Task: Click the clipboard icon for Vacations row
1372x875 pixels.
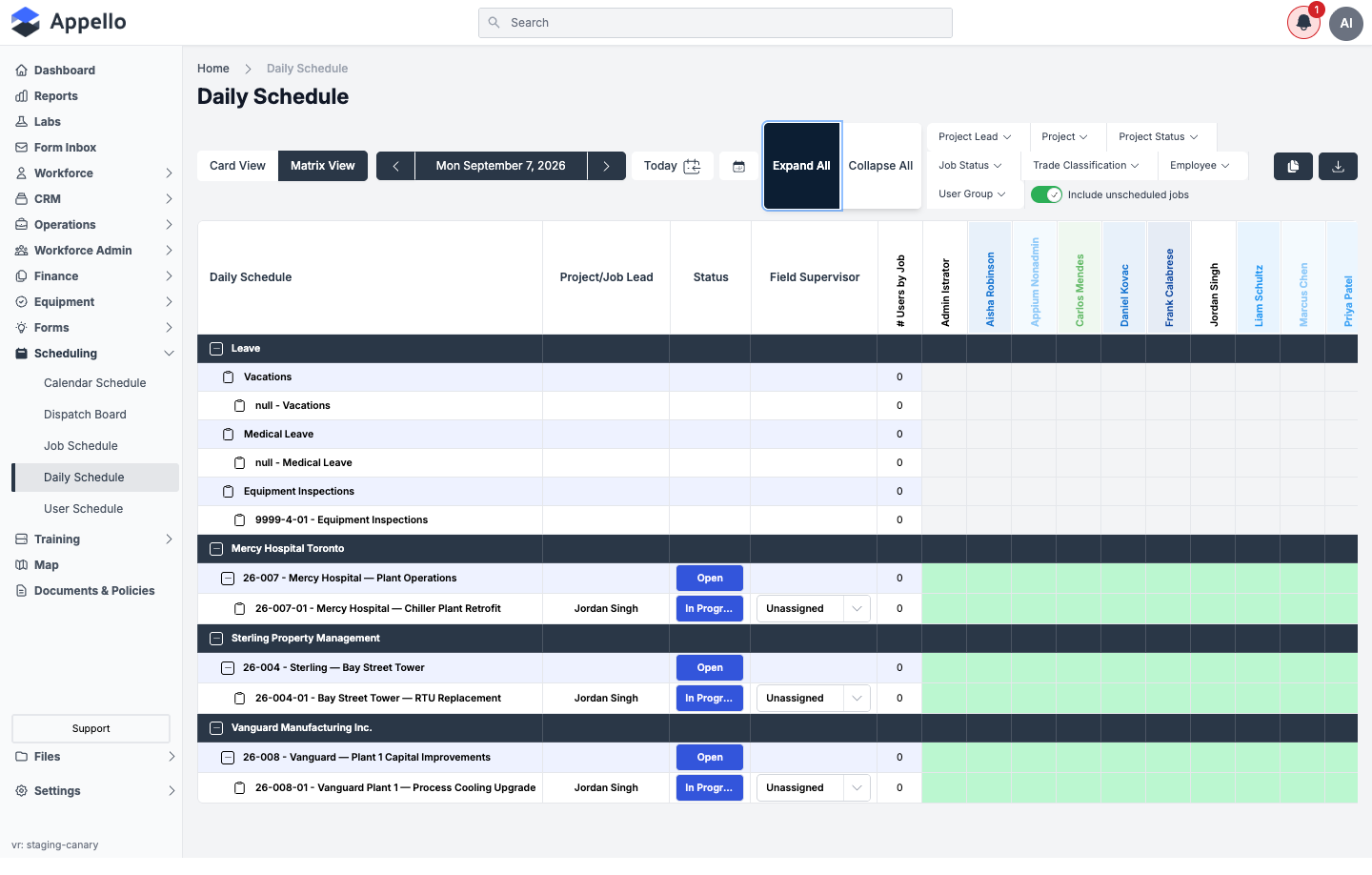Action: pyautogui.click(x=228, y=377)
